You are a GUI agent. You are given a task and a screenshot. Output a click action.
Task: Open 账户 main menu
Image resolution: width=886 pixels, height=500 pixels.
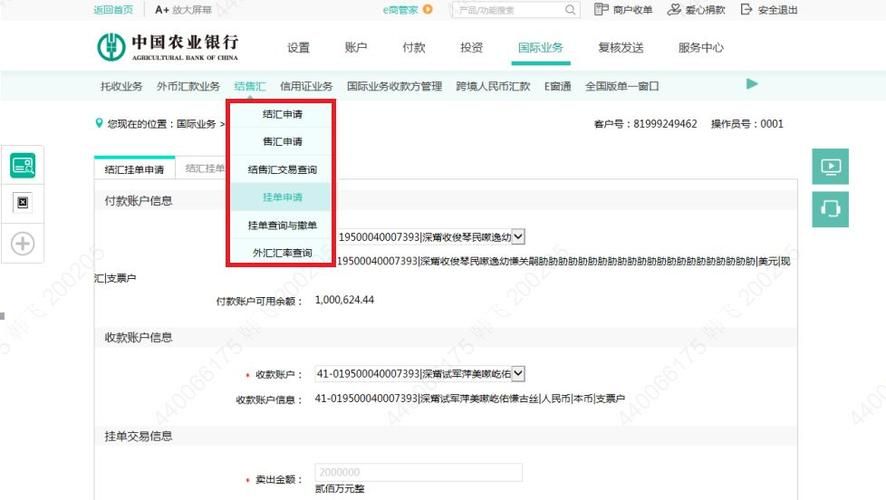(x=356, y=48)
